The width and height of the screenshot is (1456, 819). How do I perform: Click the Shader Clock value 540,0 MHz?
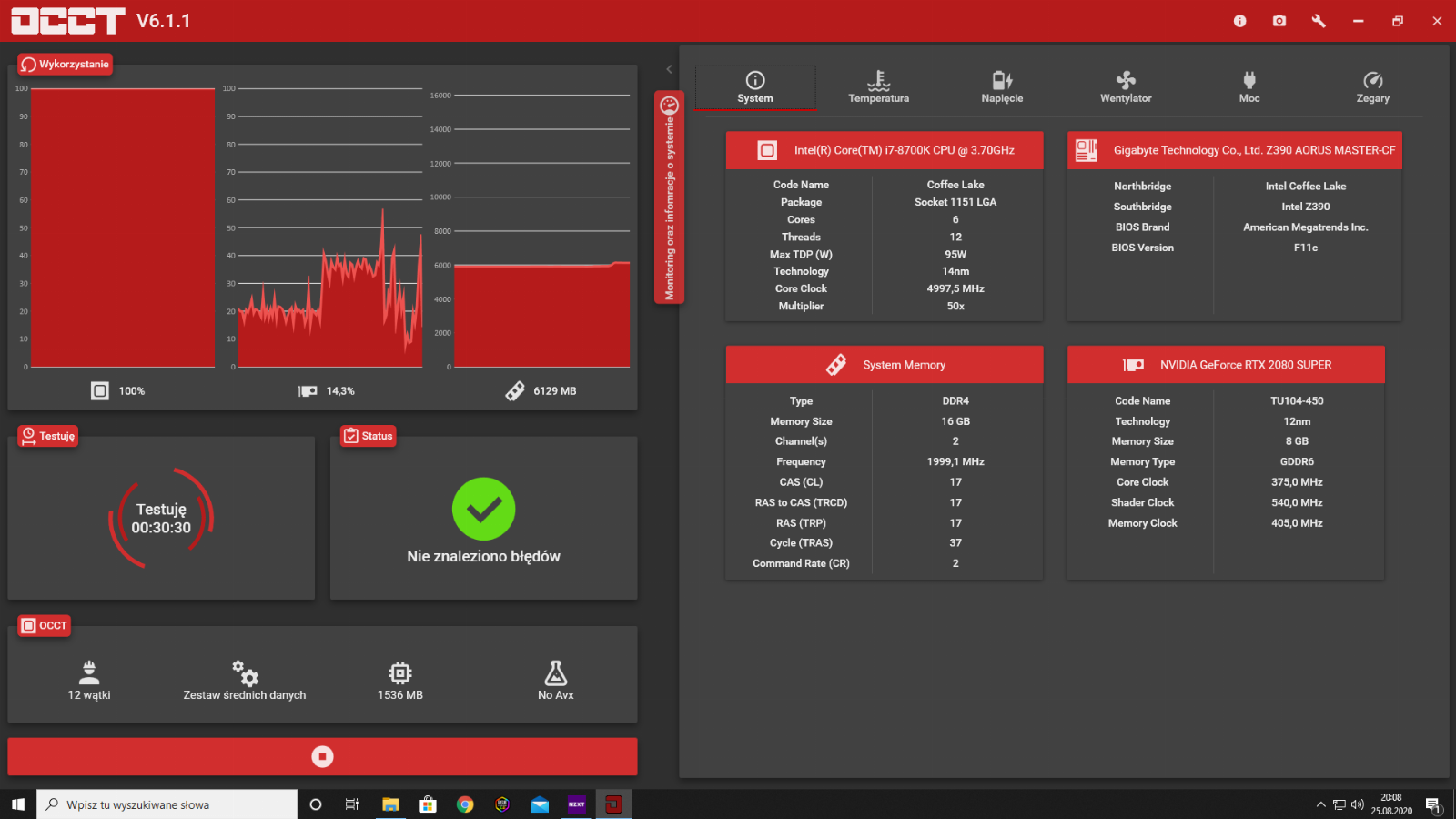pos(1297,502)
